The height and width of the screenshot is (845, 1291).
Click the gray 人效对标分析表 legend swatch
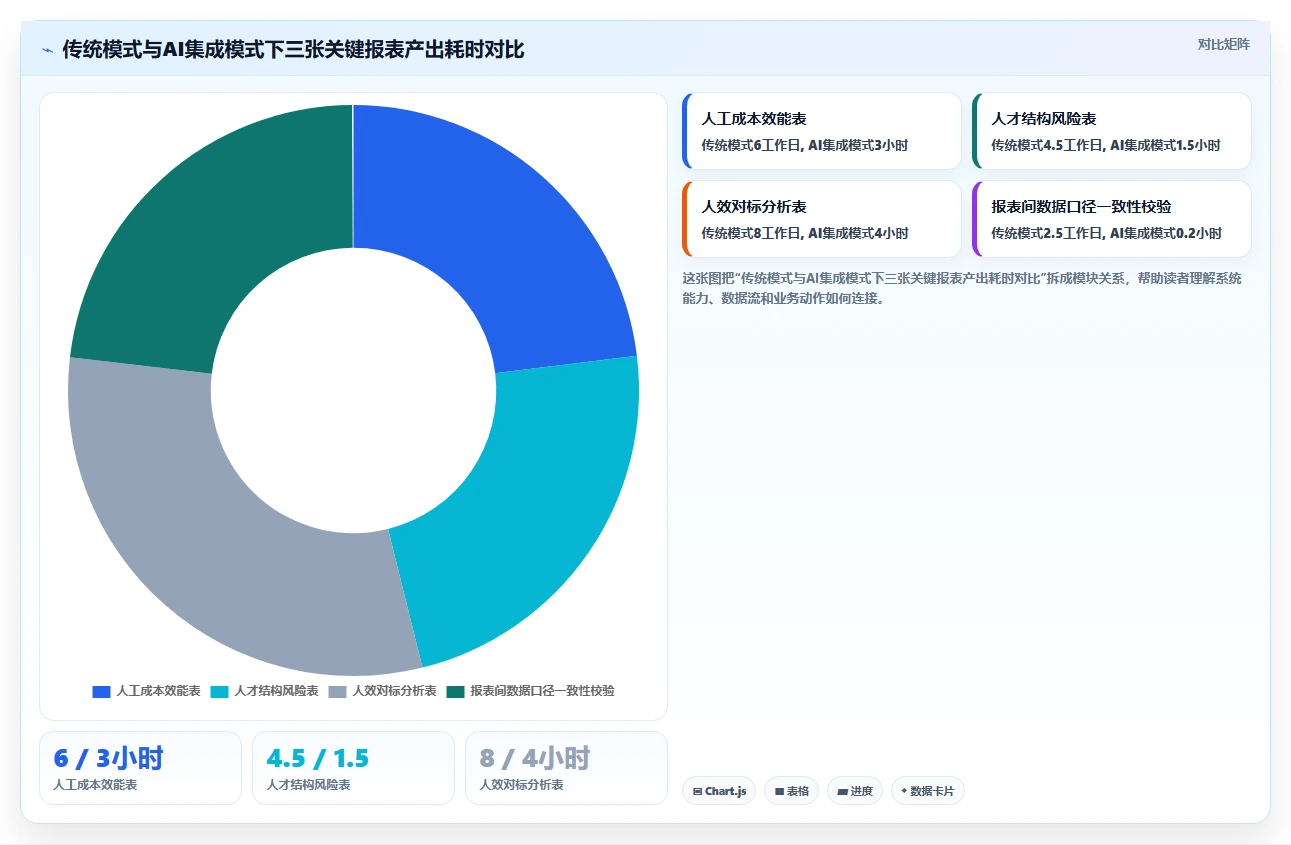pos(337,691)
